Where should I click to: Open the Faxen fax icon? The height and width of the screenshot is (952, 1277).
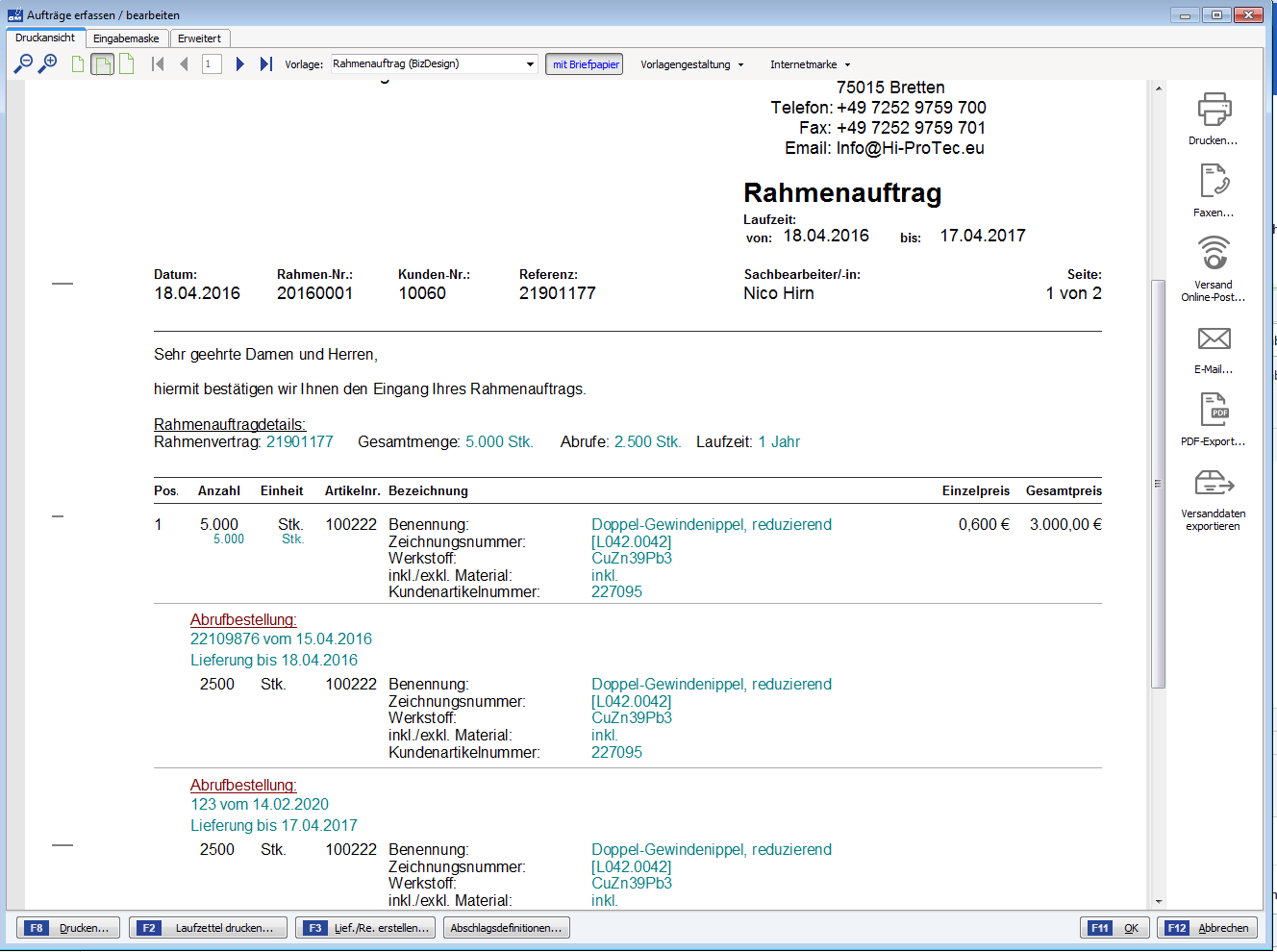point(1214,181)
